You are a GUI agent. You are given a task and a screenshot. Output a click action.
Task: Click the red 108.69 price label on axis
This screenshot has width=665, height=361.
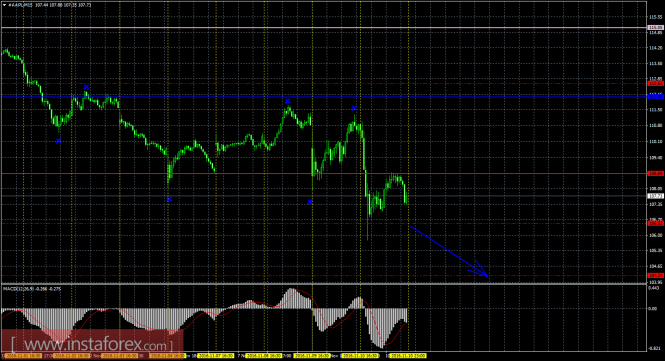pyautogui.click(x=656, y=174)
